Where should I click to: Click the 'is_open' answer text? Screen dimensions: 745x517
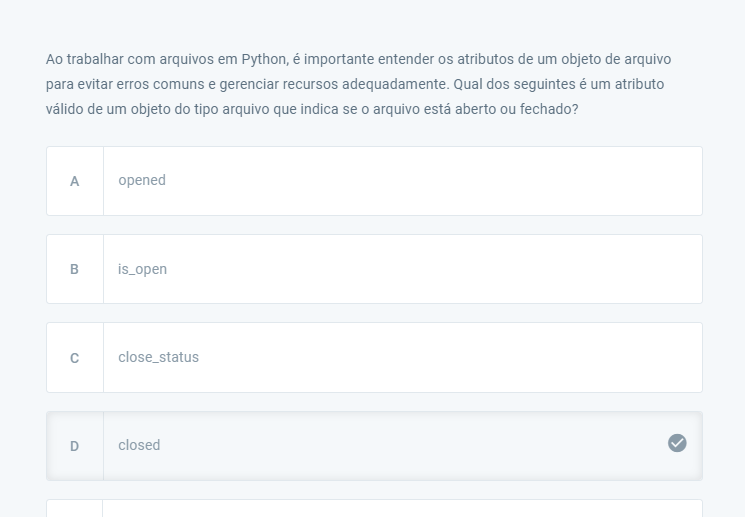(143, 269)
